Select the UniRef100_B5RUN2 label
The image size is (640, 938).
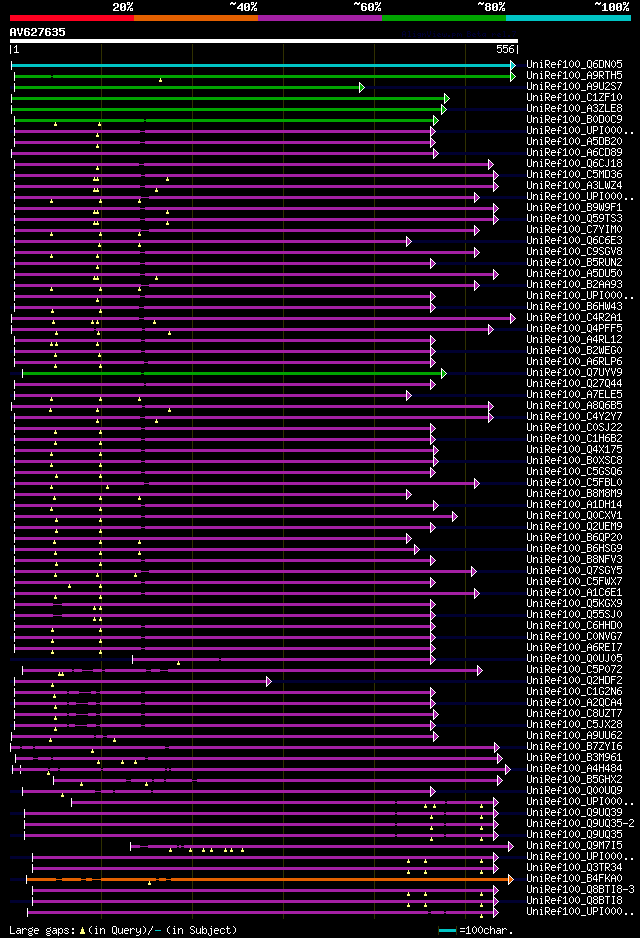(574, 262)
